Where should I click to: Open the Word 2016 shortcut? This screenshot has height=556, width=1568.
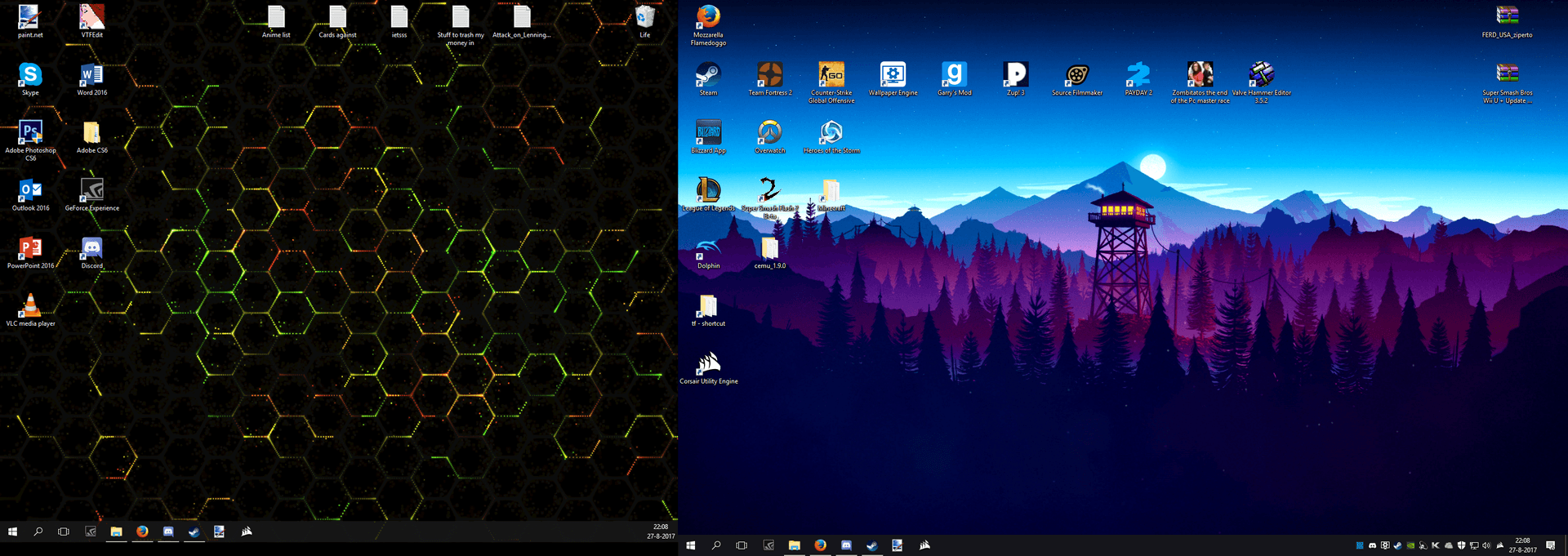(91, 76)
